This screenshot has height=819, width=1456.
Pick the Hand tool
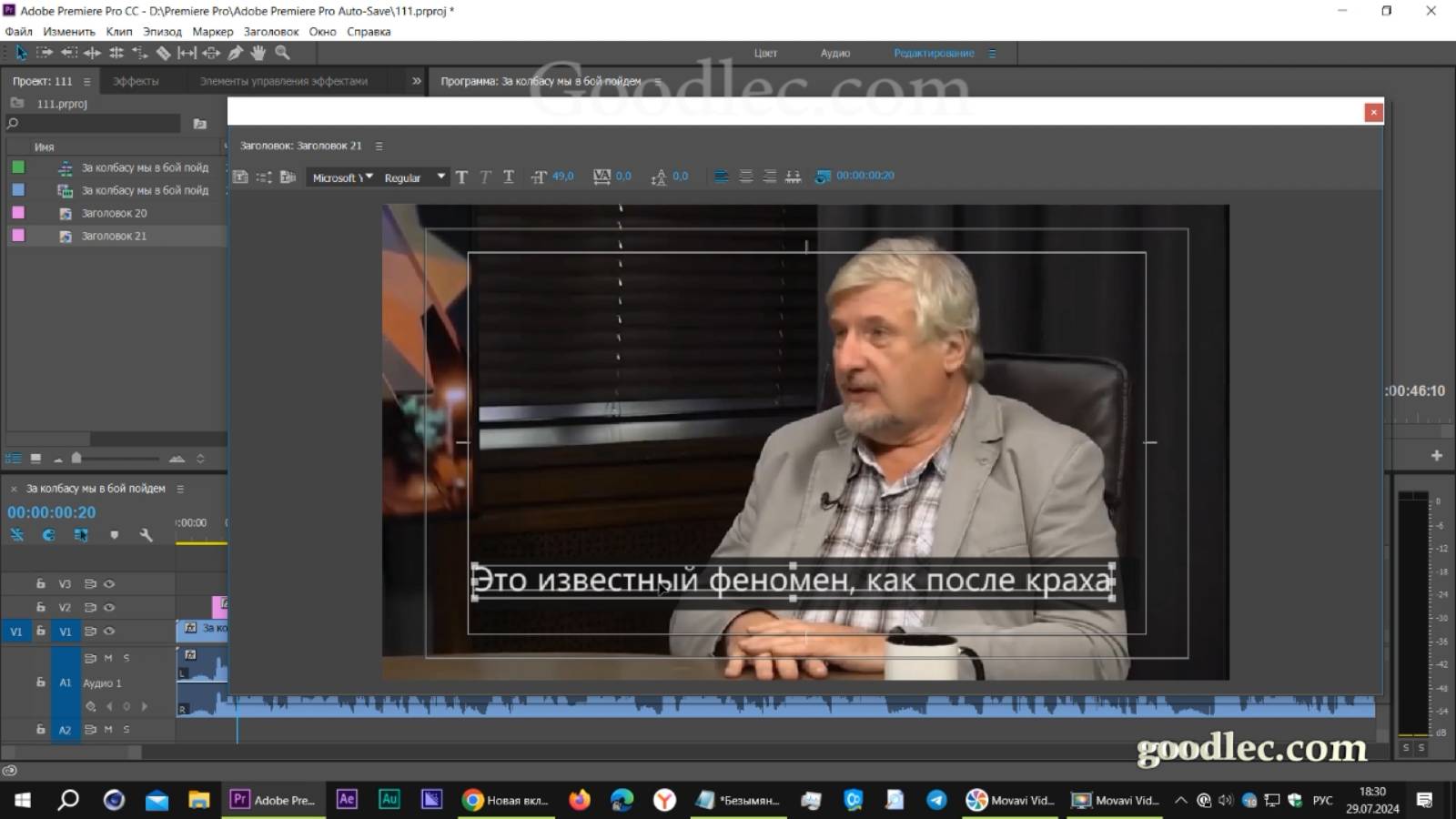(258, 54)
